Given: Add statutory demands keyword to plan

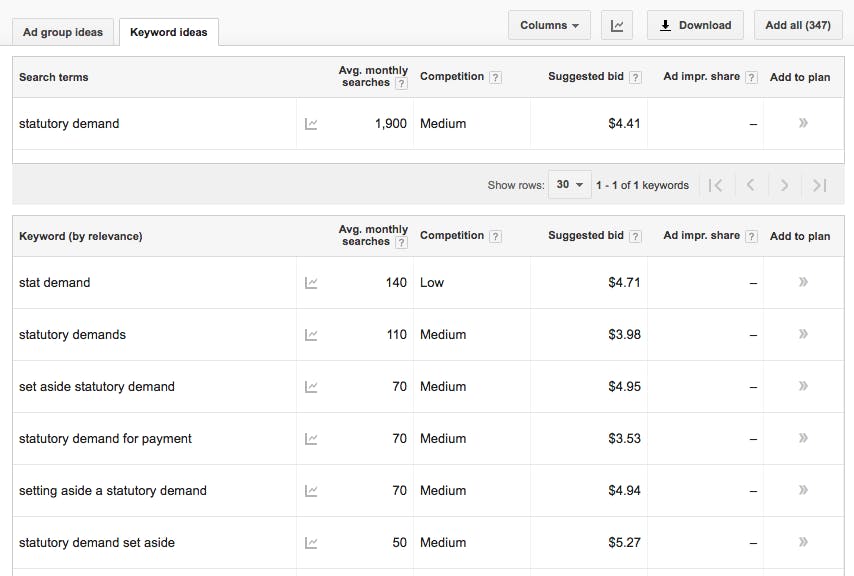Looking at the screenshot, I should tap(802, 335).
